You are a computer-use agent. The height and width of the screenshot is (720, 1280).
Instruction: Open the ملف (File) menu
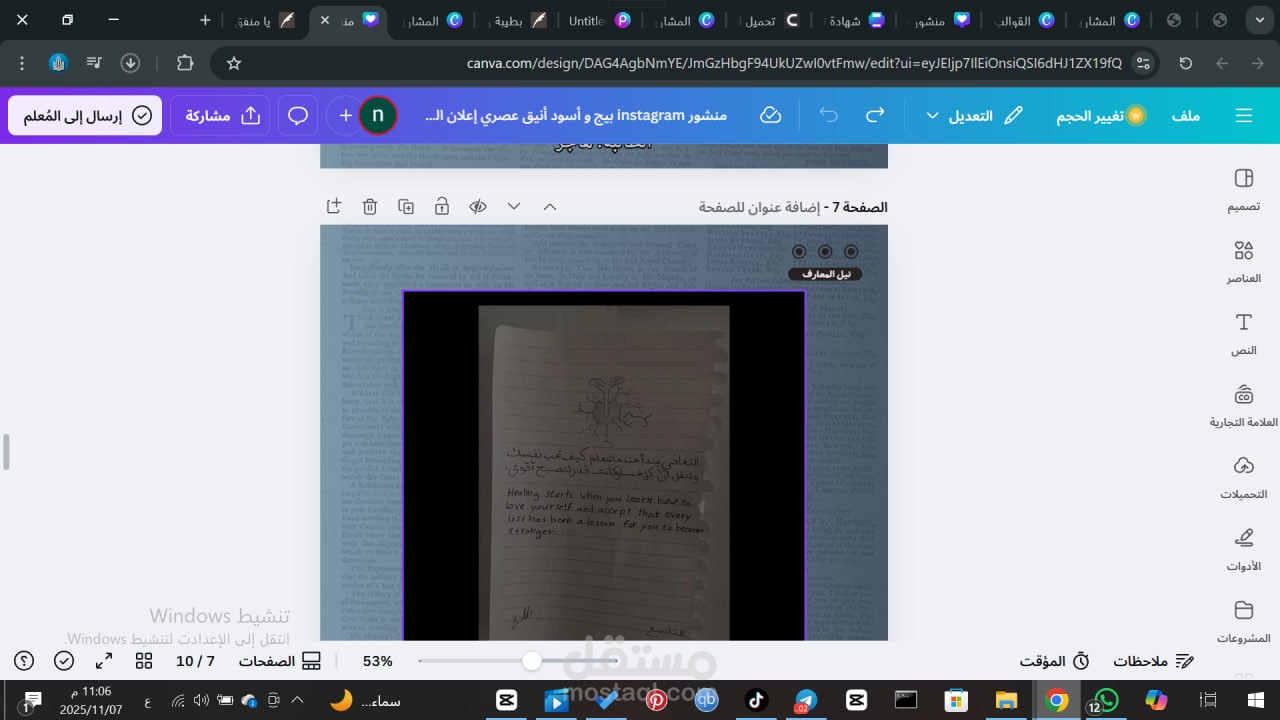pos(1186,115)
